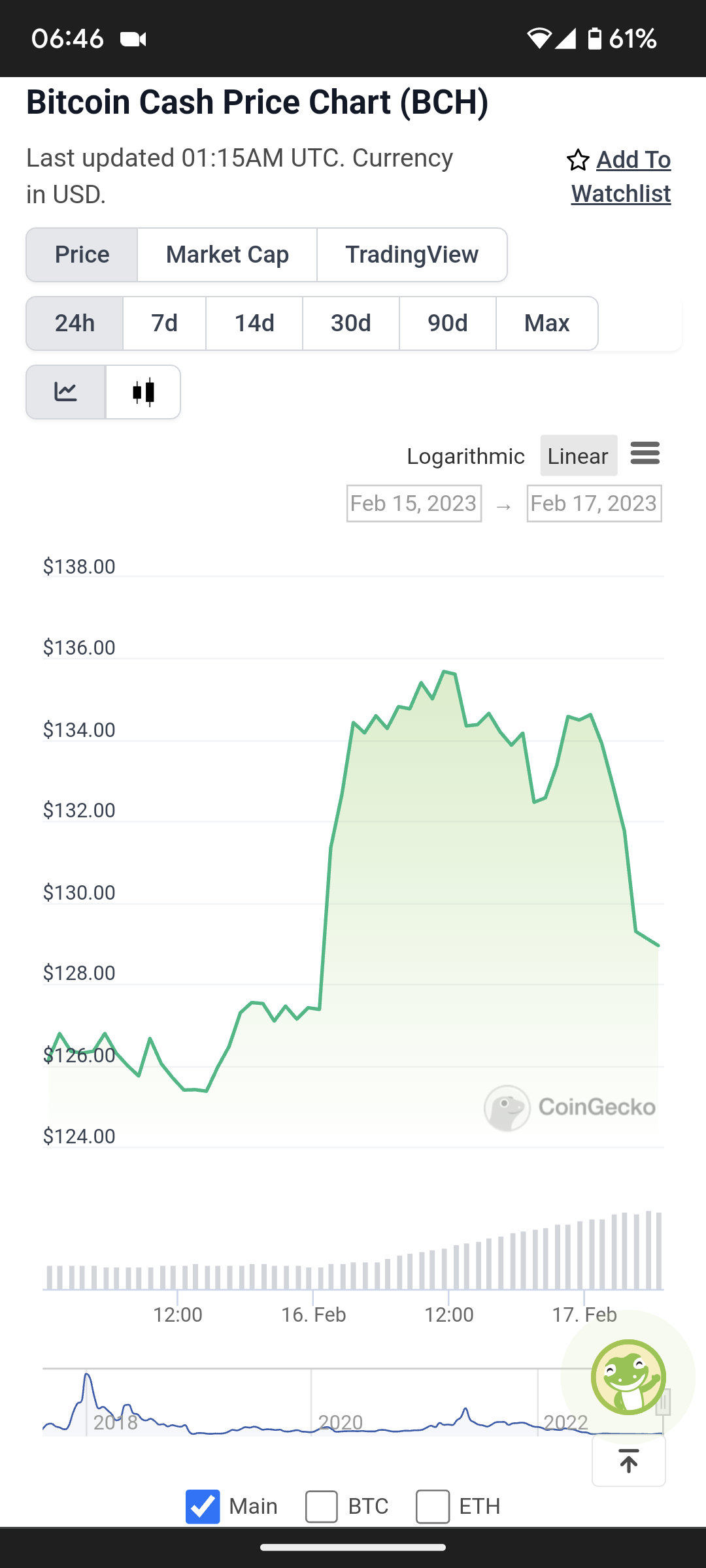Click Add To Watchlist link
This screenshot has height=1568, width=706.
pyautogui.click(x=621, y=177)
